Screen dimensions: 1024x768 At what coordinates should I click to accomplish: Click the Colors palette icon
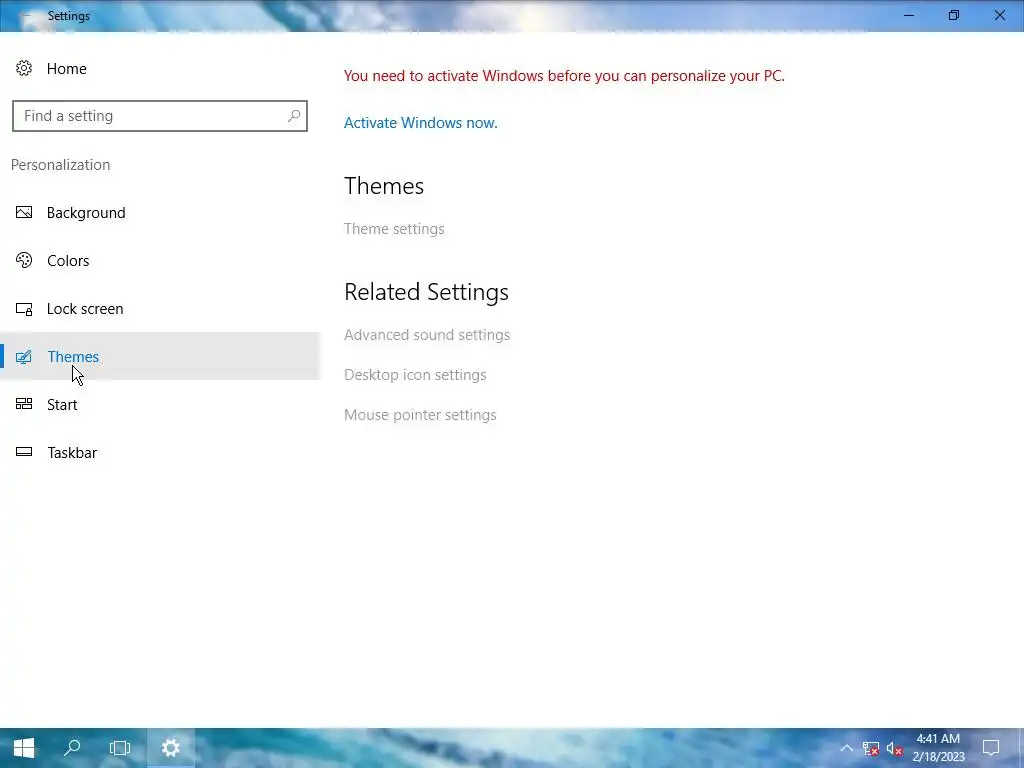coord(24,260)
